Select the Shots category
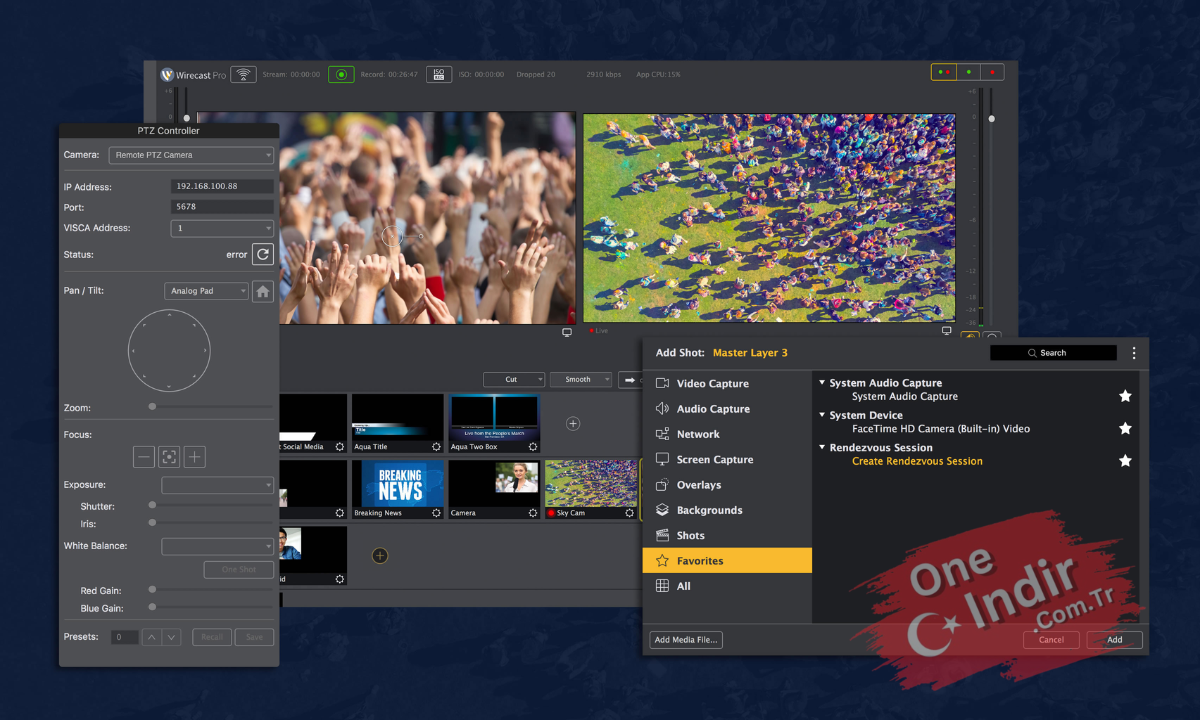Image resolution: width=1200 pixels, height=720 pixels. (x=727, y=536)
